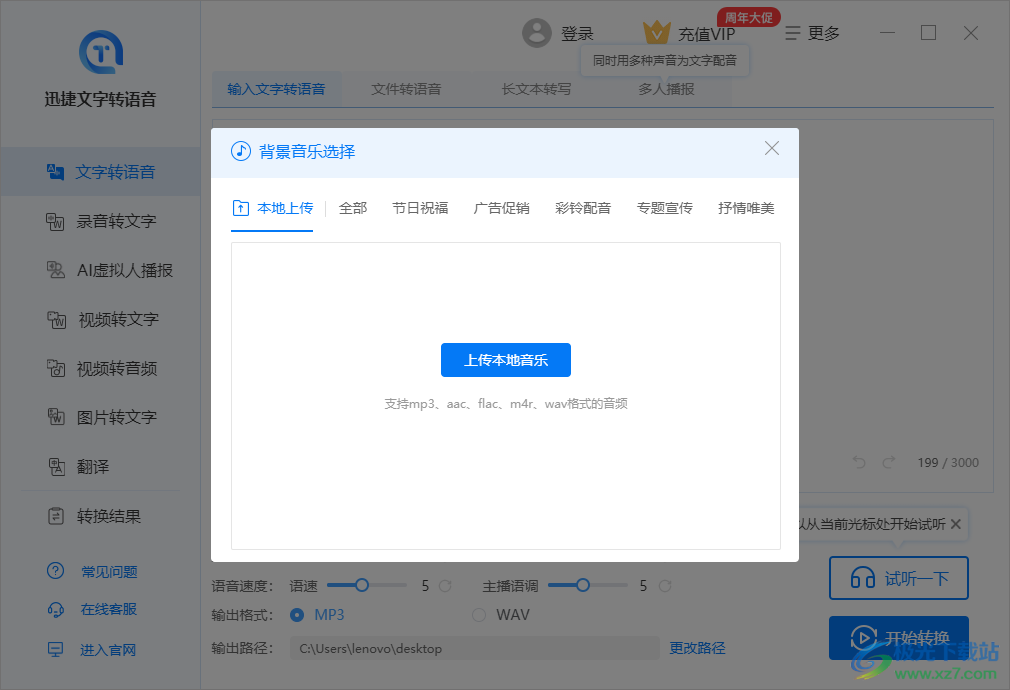Open the 图片转文字 tool
The height and width of the screenshot is (690, 1010).
pos(104,417)
